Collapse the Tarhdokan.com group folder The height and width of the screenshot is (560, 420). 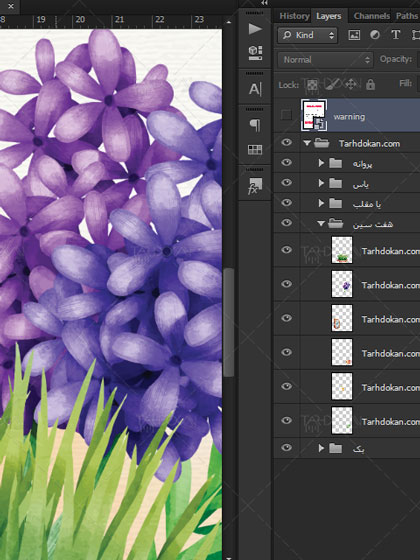click(307, 143)
